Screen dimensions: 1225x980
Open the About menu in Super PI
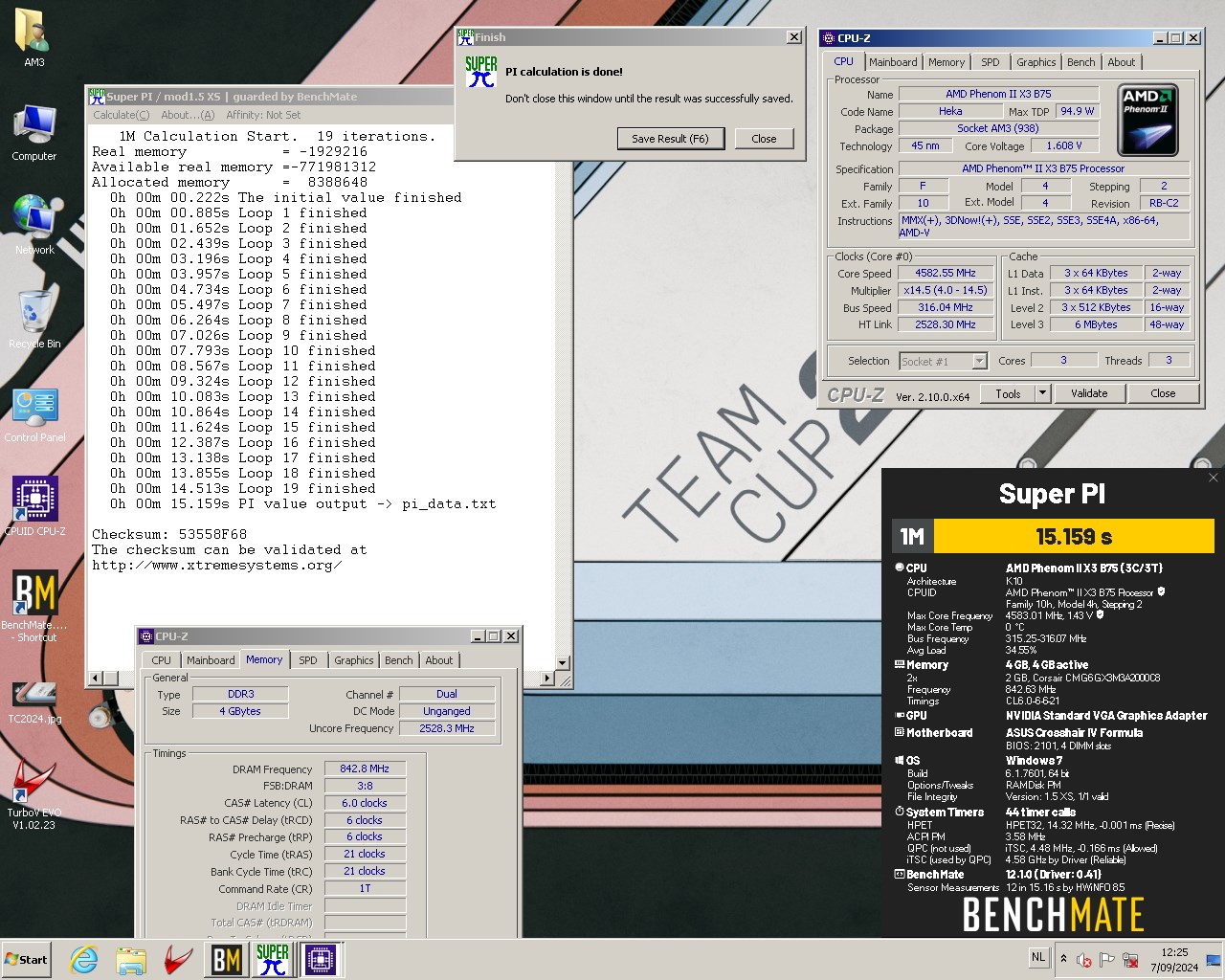(x=188, y=115)
